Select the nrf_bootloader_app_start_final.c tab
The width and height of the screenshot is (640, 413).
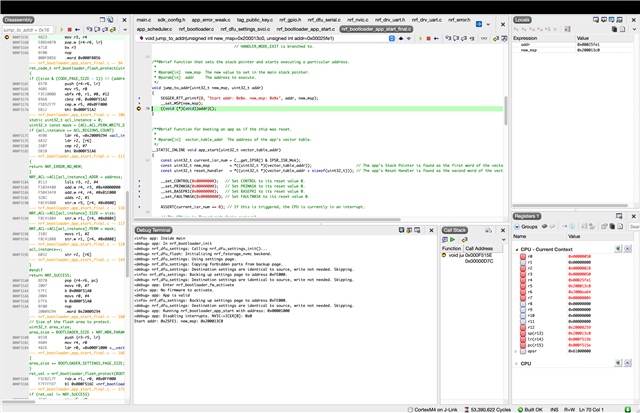point(376,29)
